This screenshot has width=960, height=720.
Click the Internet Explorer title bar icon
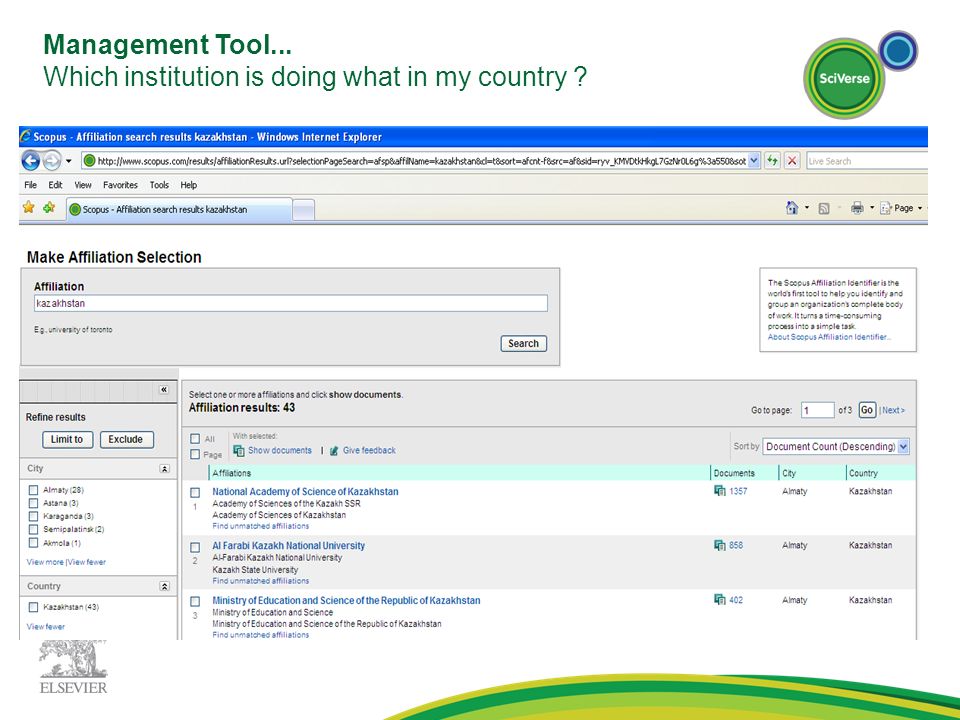pos(25,136)
